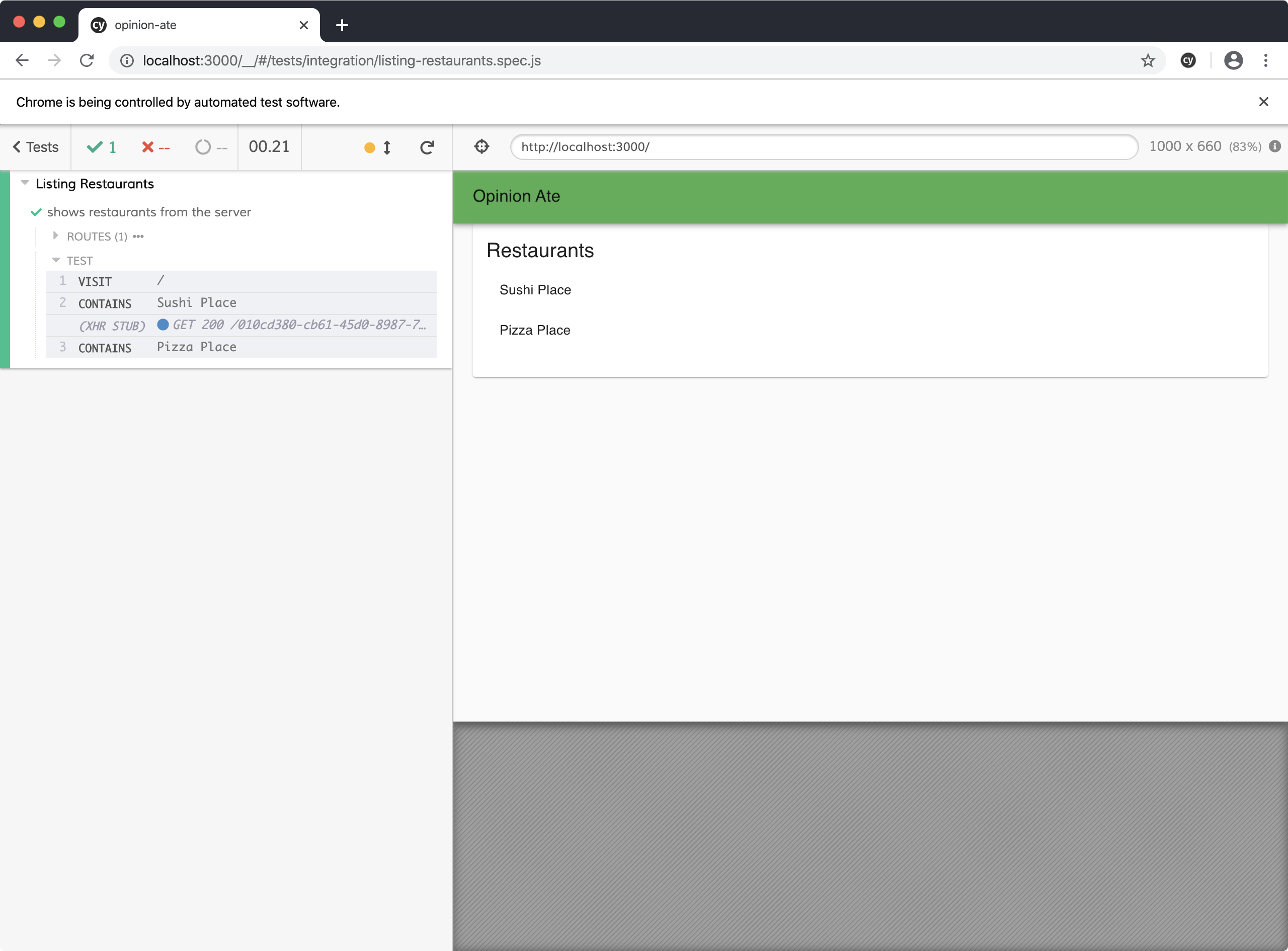Collapse the Listing Restaurants suite
Image resolution: width=1288 pixels, height=951 pixels.
[x=24, y=183]
